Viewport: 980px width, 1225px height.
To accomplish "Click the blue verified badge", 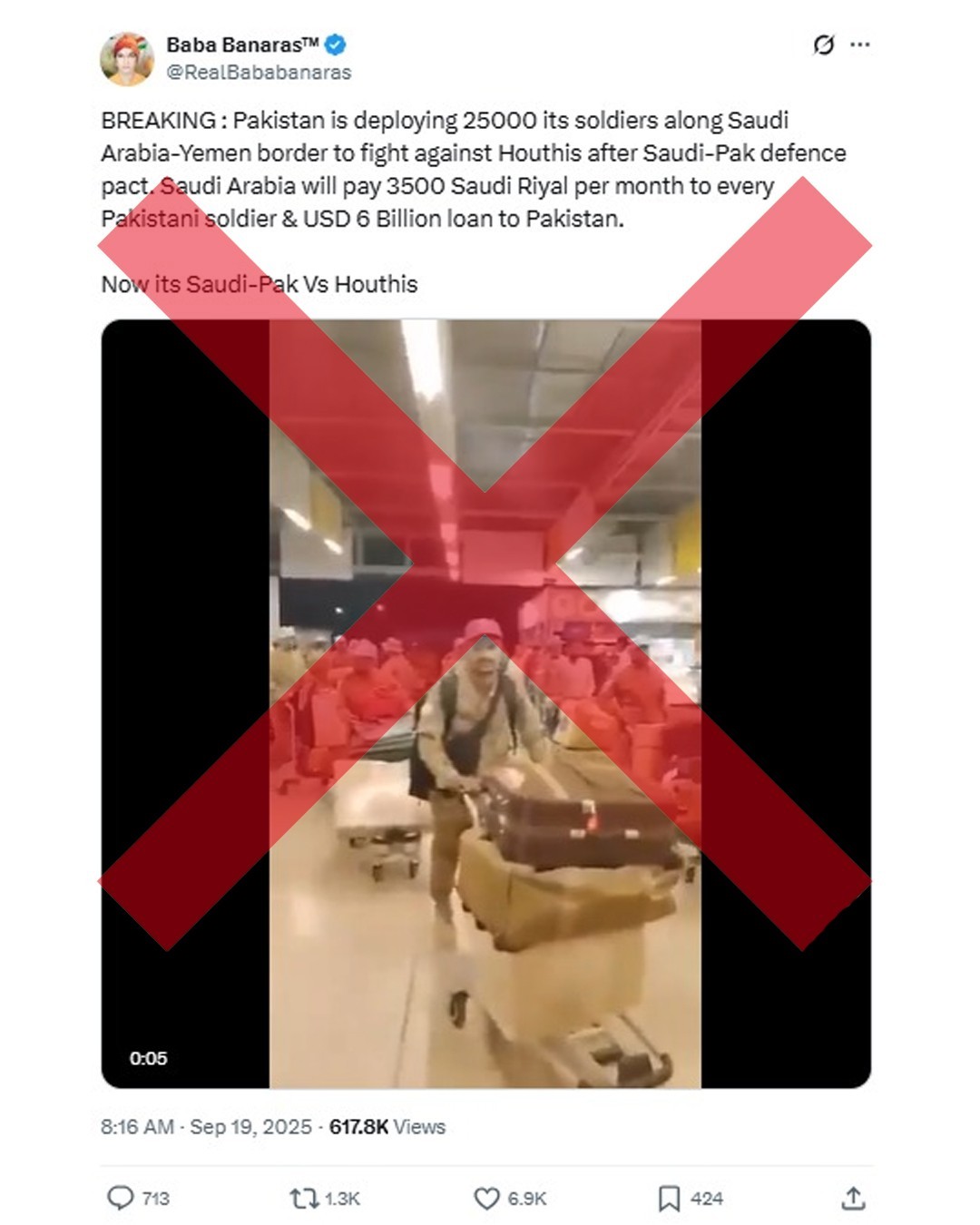I will (336, 44).
